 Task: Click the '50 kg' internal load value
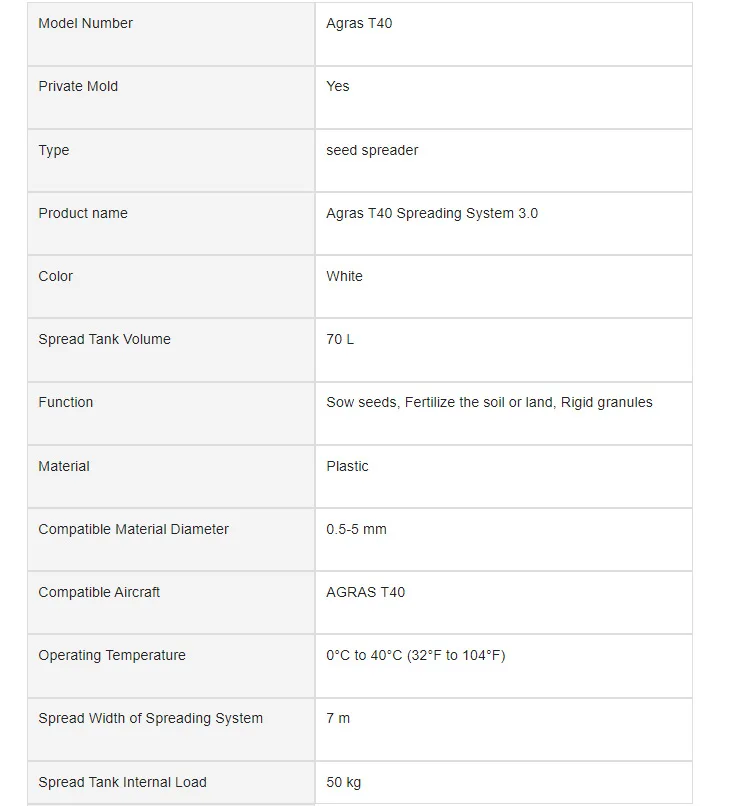343,782
